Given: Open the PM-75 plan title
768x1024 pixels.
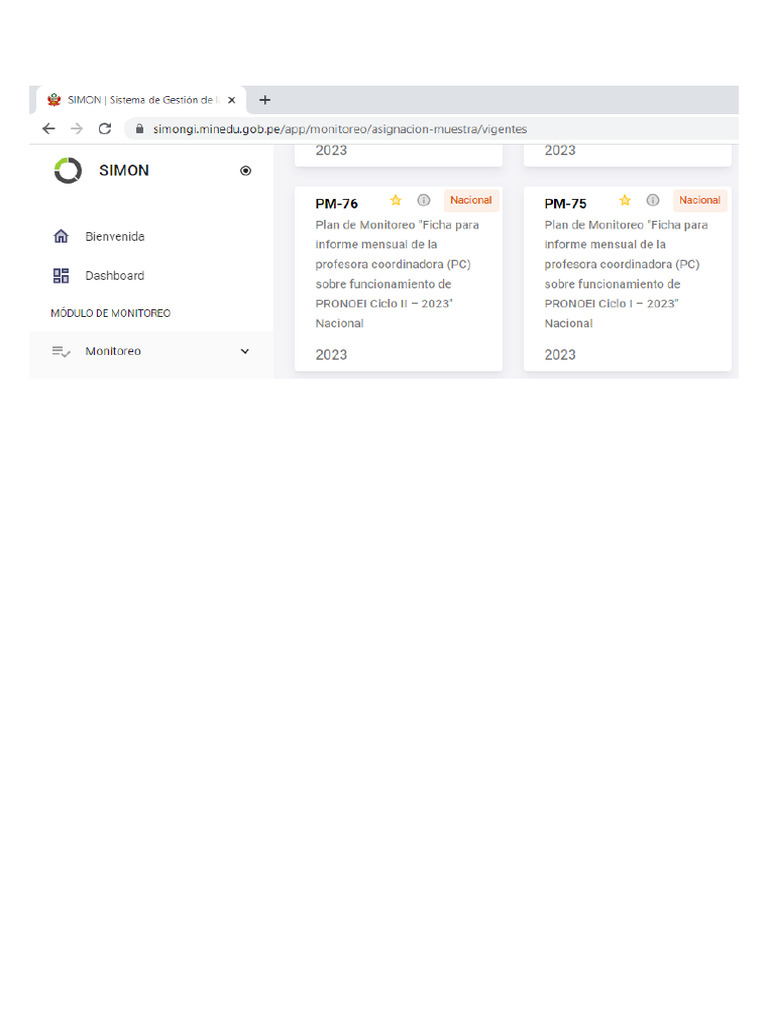Looking at the screenshot, I should pos(566,204).
